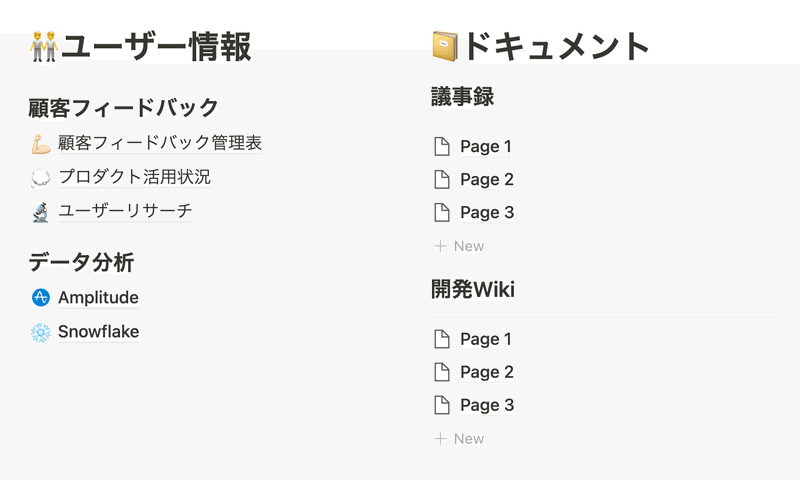Open the Snowflake link

[x=98, y=332]
